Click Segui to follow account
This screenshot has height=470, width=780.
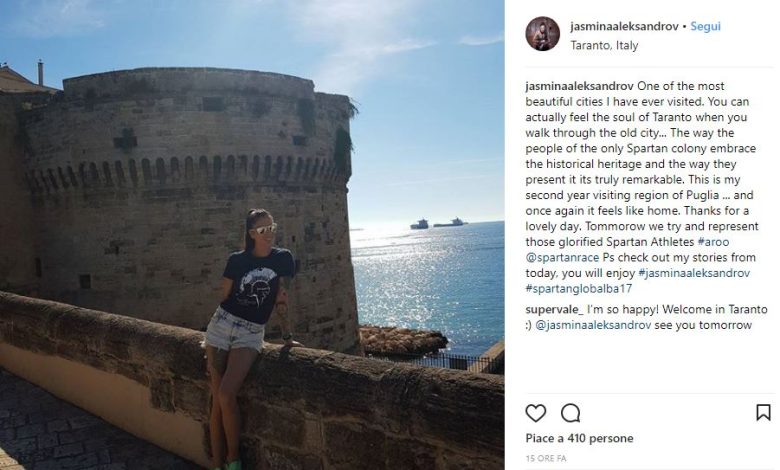click(x=705, y=26)
